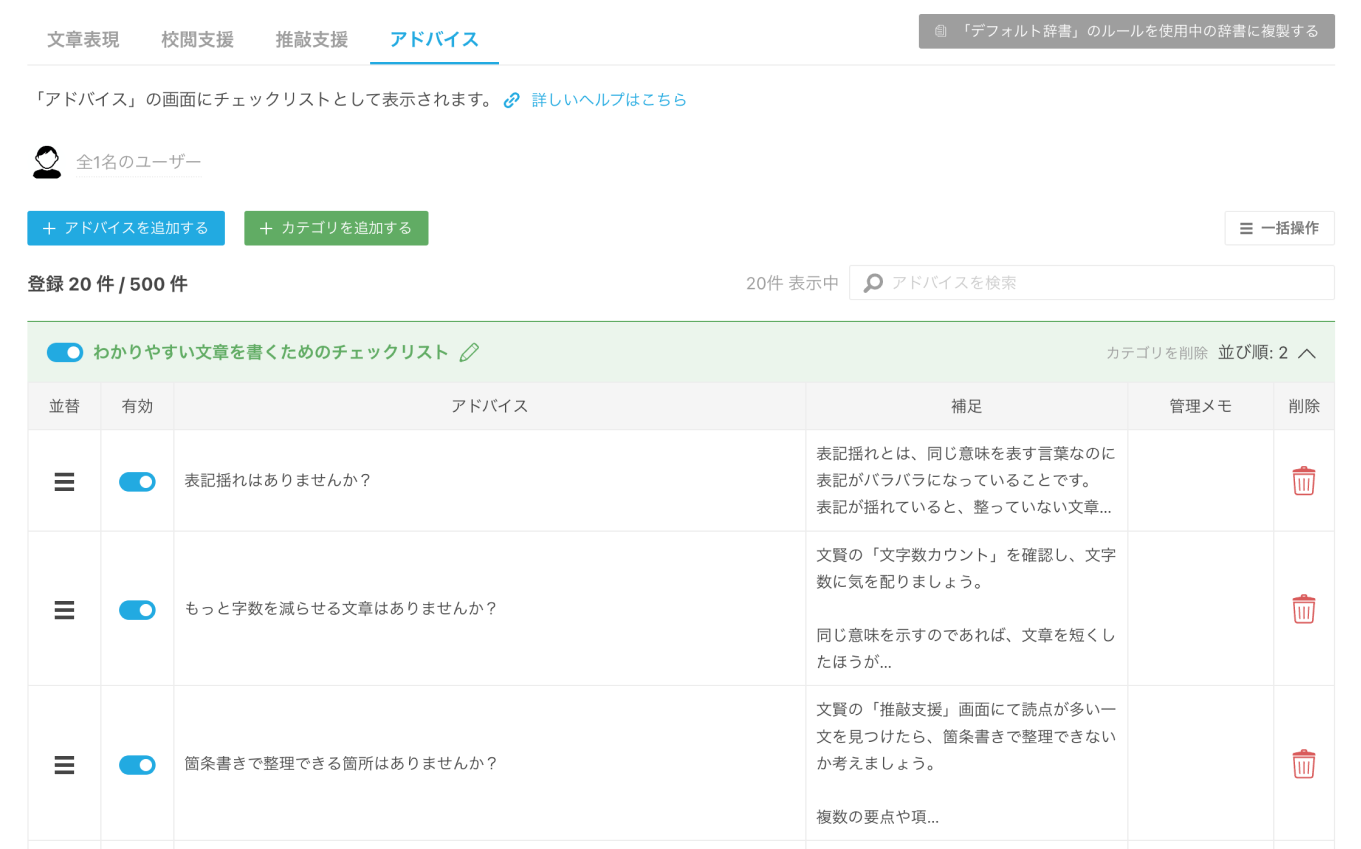The height and width of the screenshot is (849, 1361).
Task: Select the 推敲支援 tab
Action: point(312,40)
